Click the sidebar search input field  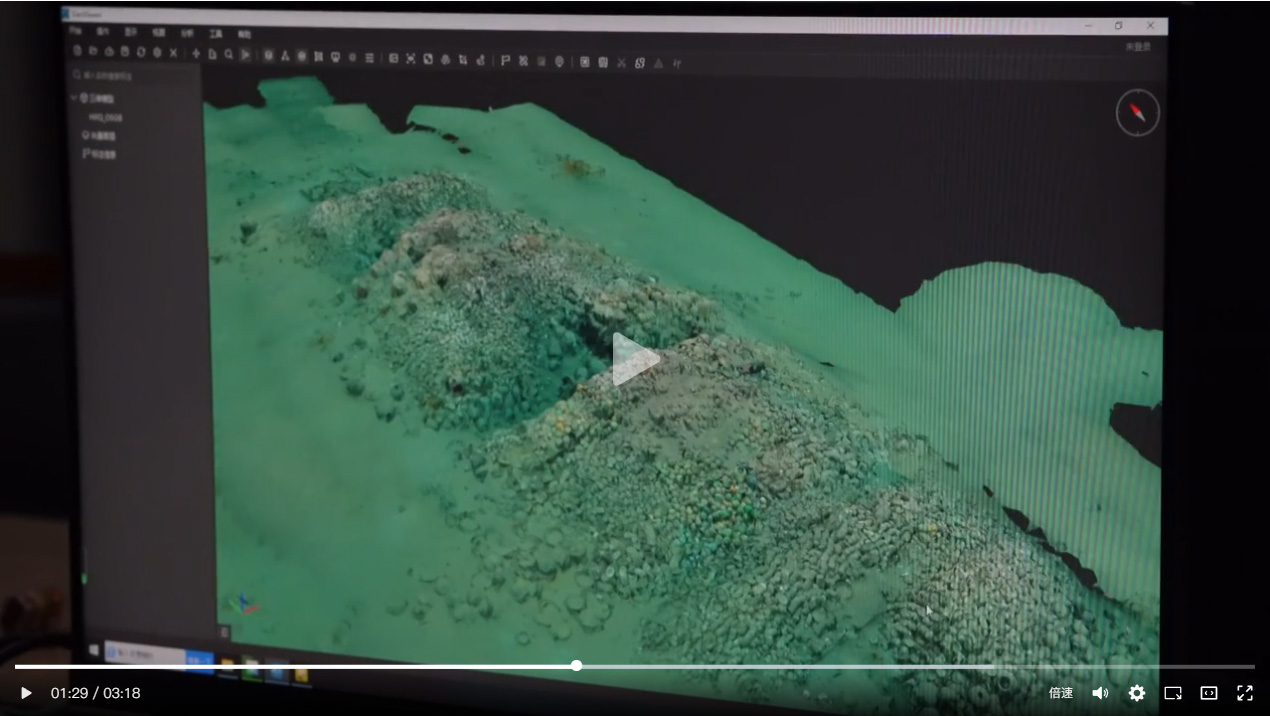(x=130, y=75)
